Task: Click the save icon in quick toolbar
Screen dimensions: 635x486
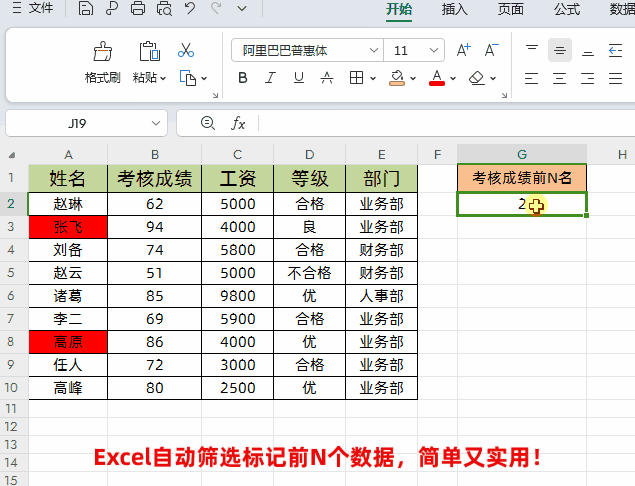Action: pyautogui.click(x=85, y=8)
